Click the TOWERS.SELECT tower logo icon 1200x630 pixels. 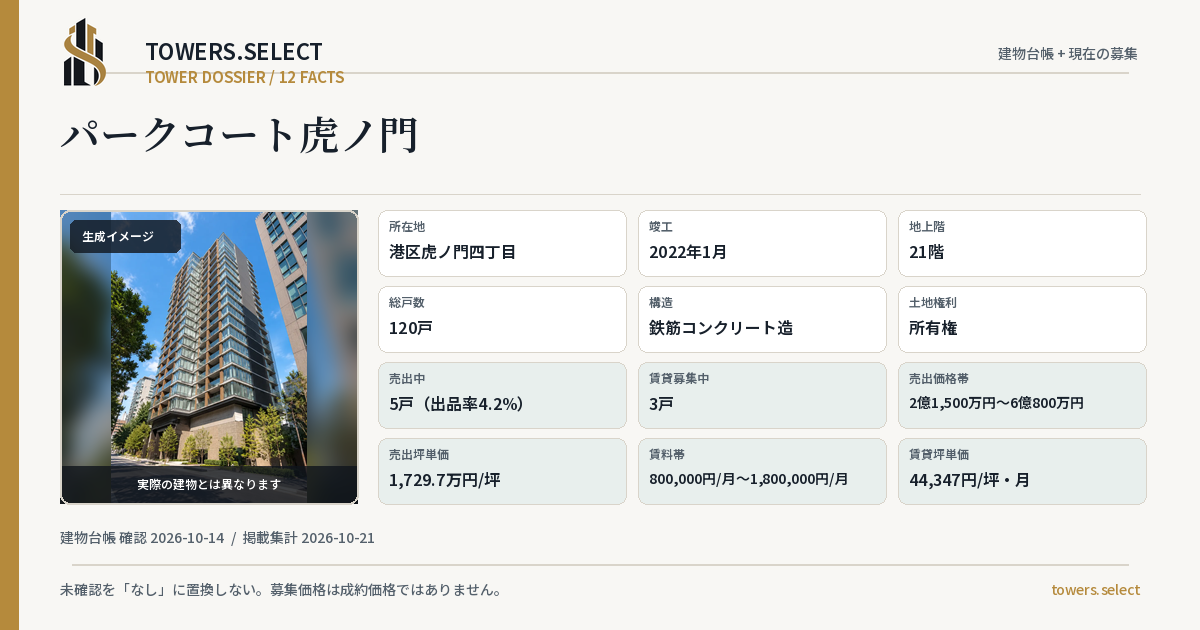85,52
